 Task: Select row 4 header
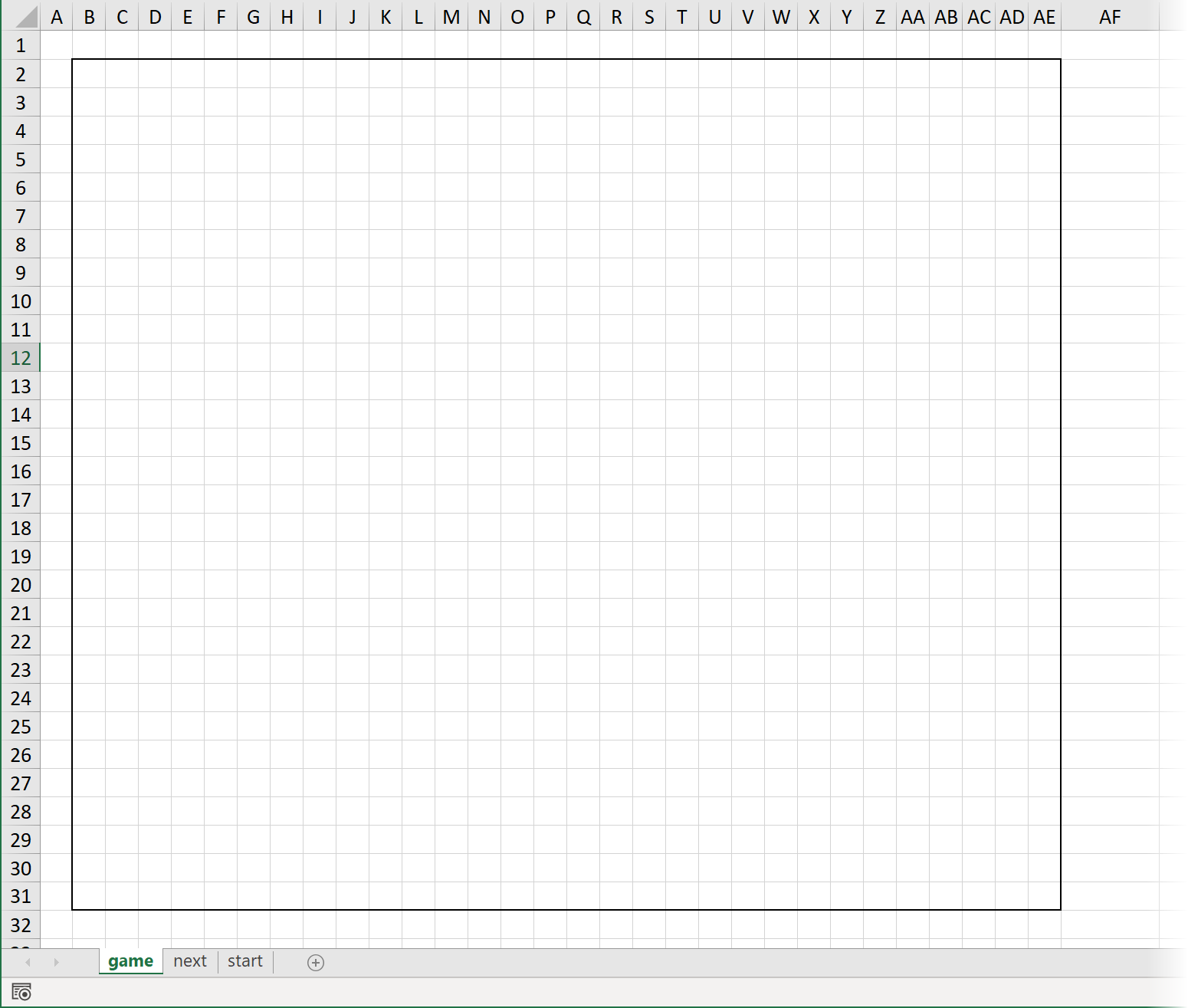(21, 130)
